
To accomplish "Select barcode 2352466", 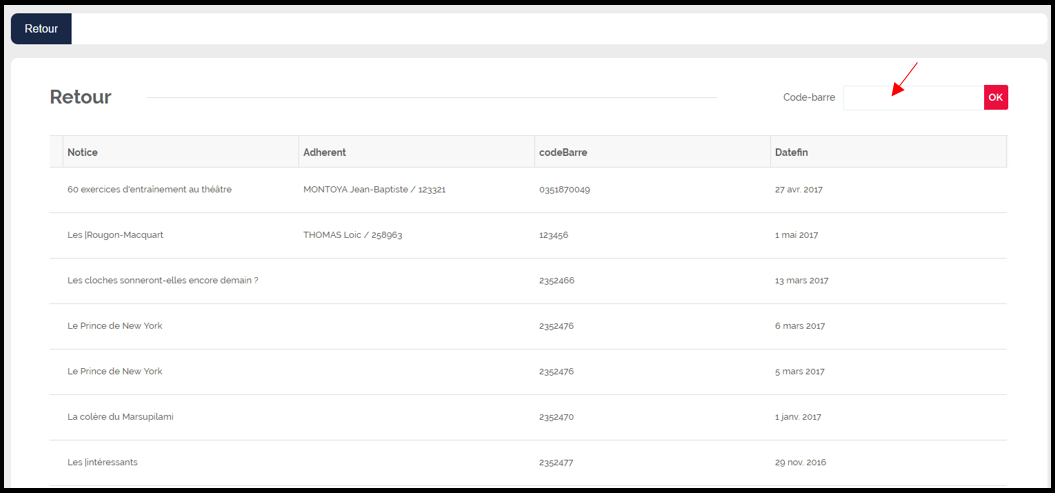I will pyautogui.click(x=556, y=280).
